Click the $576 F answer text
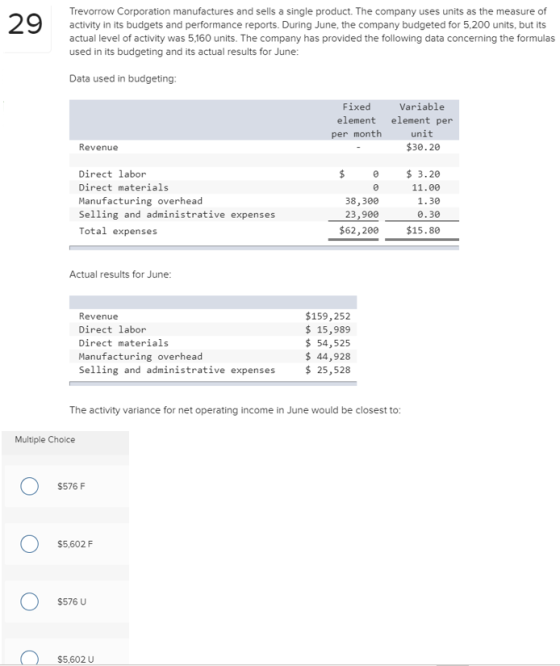Viewport: 560px width, 666px height. tap(71, 486)
